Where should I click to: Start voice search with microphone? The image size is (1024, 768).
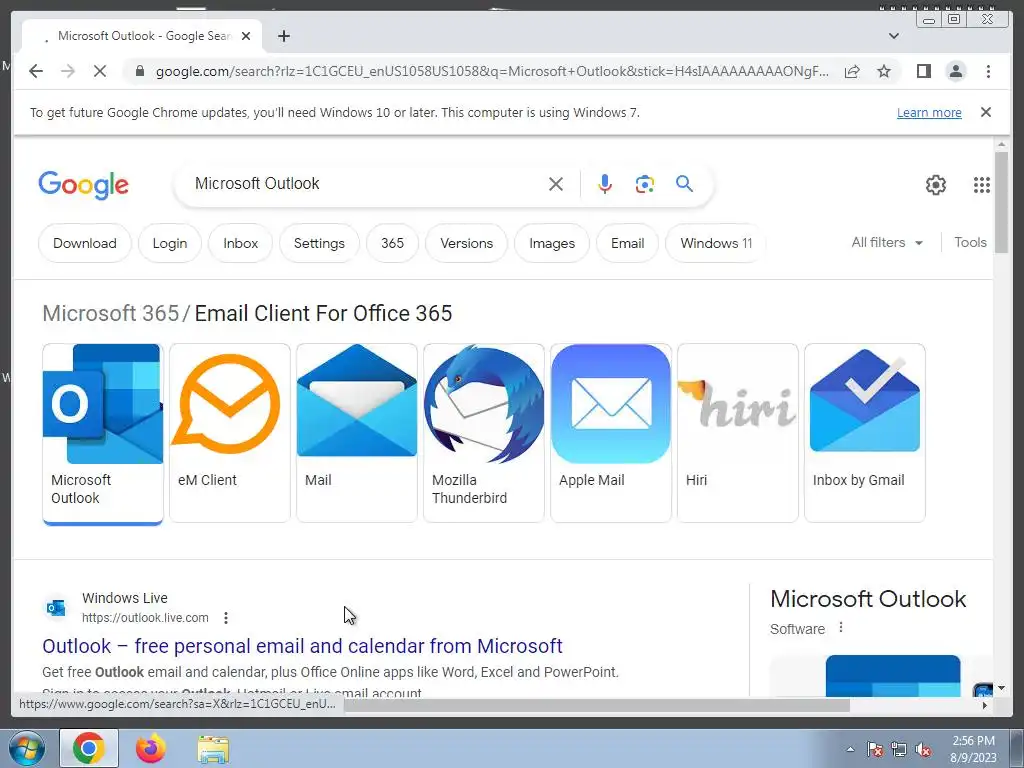click(605, 184)
